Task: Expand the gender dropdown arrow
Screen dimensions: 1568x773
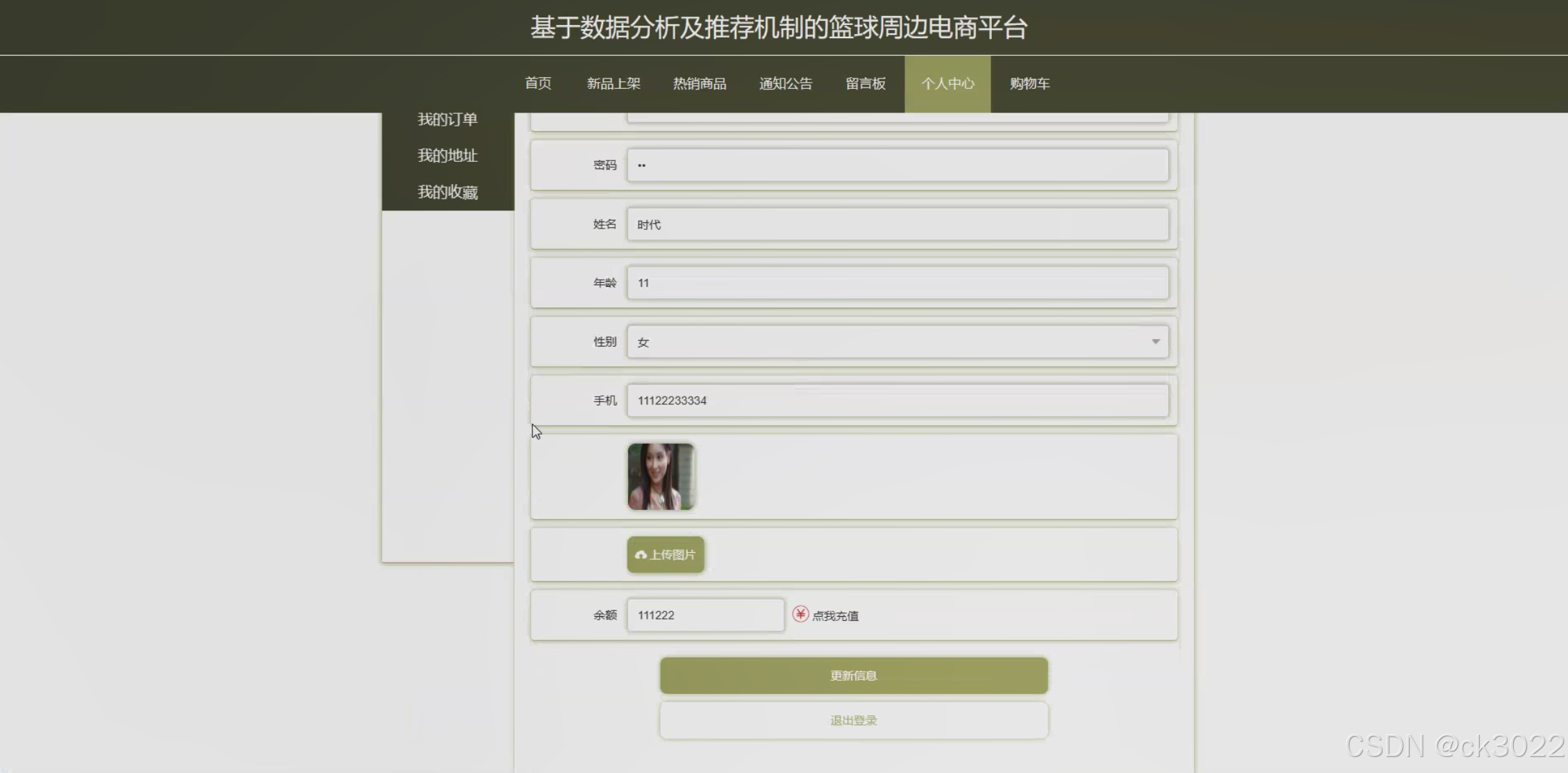Action: point(1156,342)
